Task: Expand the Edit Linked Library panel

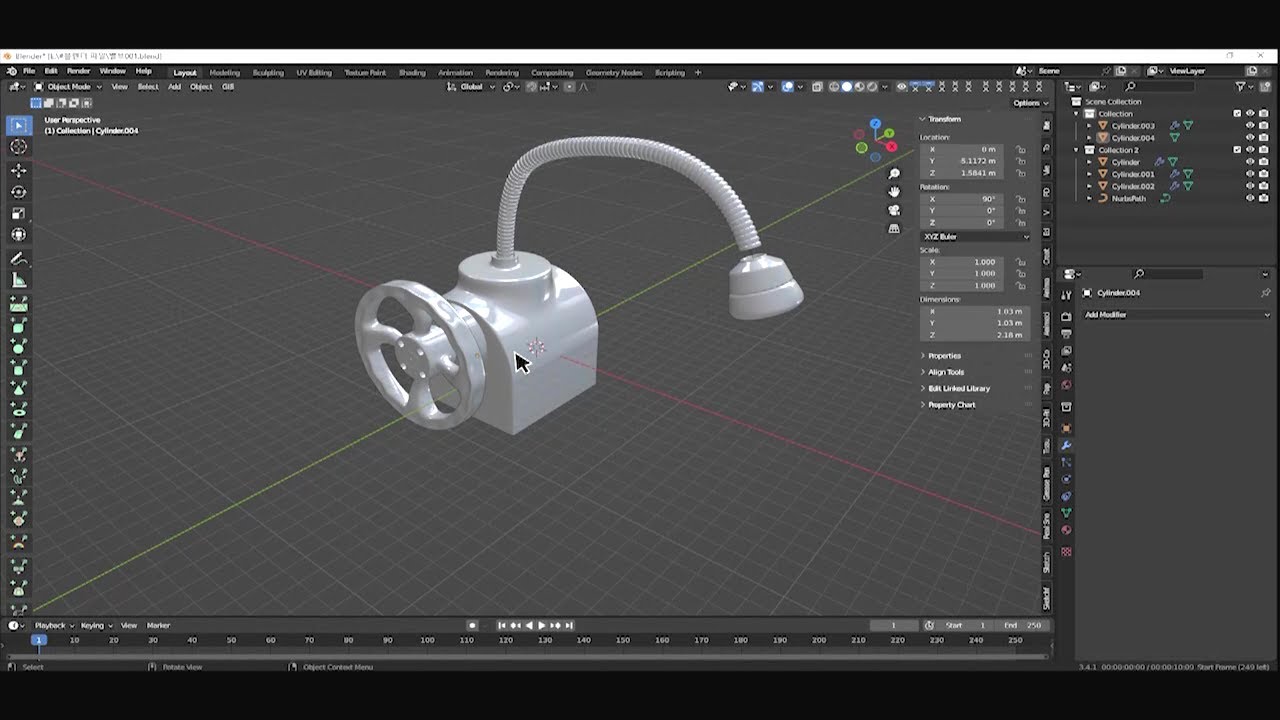Action: click(x=959, y=388)
